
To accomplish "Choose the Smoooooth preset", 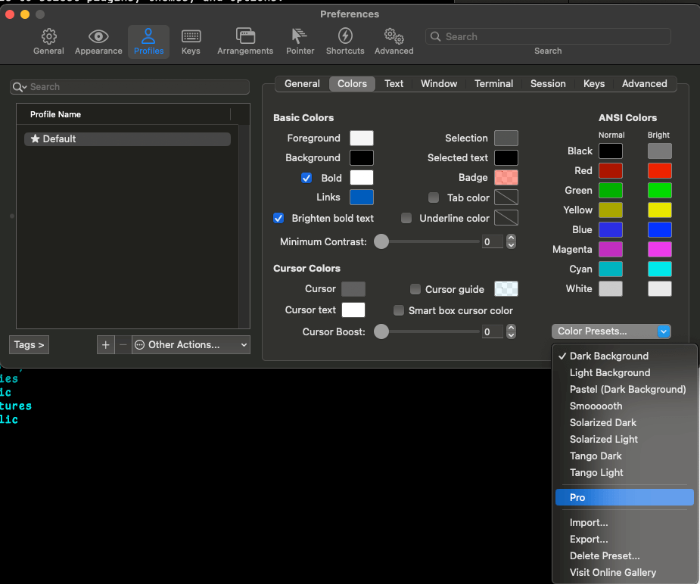I will coord(625,406).
